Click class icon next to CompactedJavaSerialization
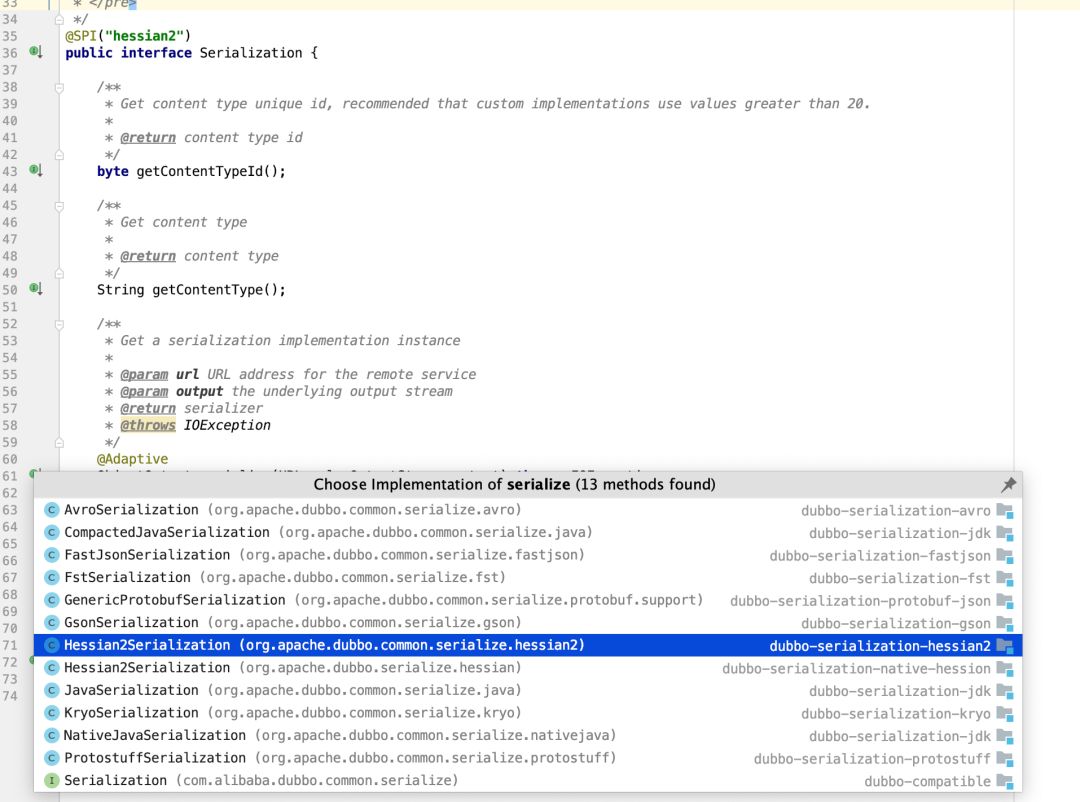 (51, 533)
